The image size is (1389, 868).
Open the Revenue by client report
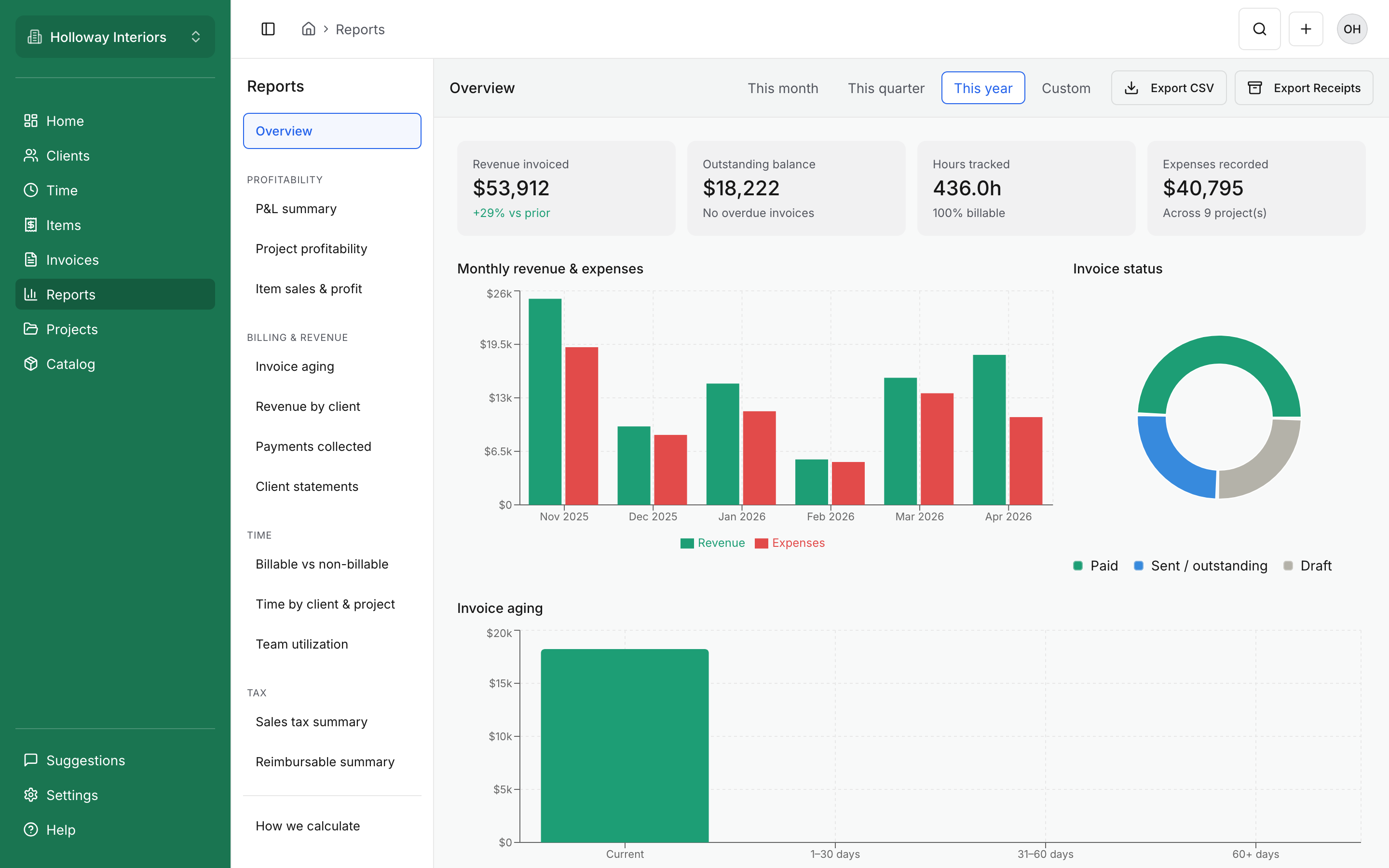pos(332,407)
